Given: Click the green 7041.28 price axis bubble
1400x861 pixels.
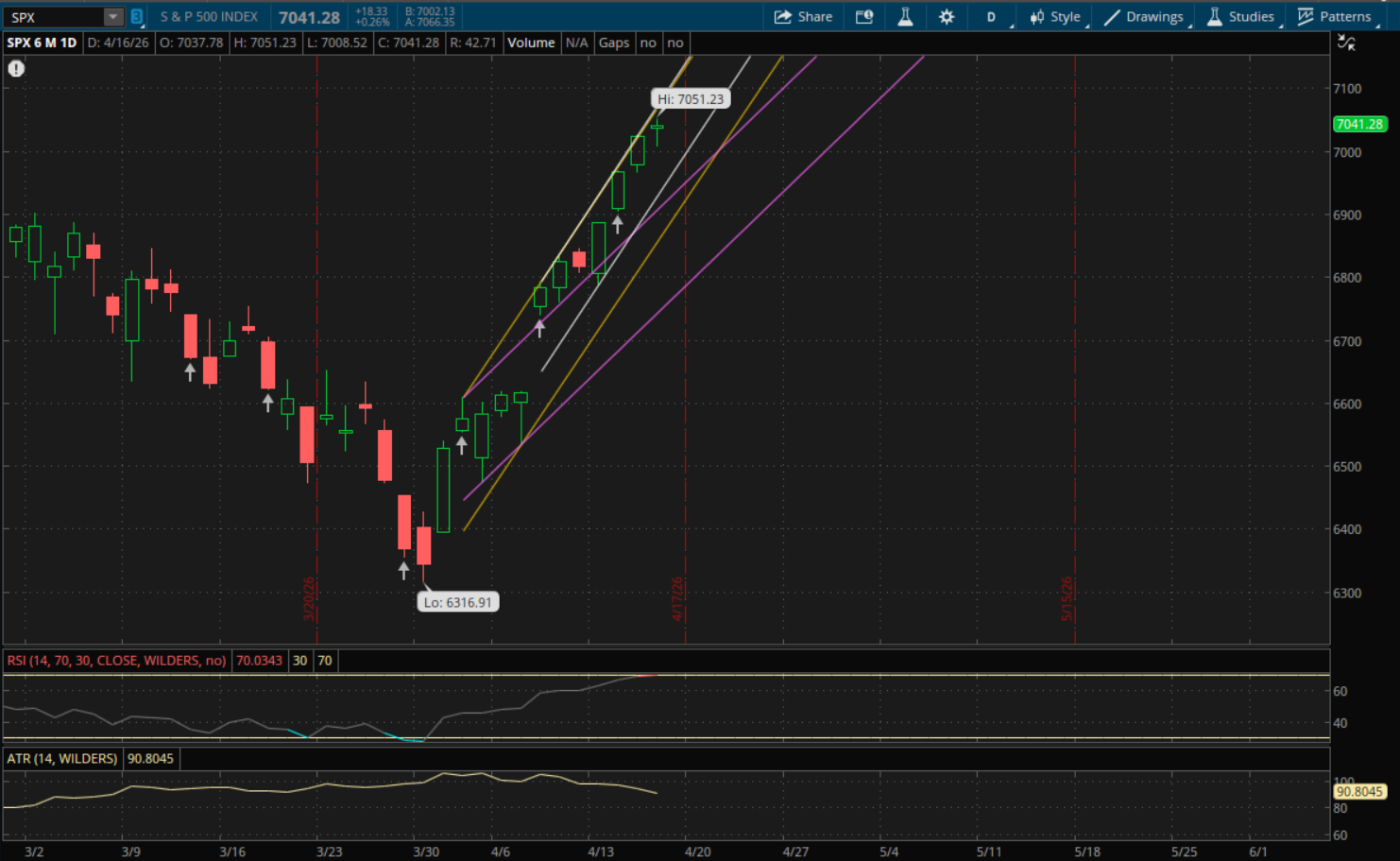Looking at the screenshot, I should (x=1358, y=124).
